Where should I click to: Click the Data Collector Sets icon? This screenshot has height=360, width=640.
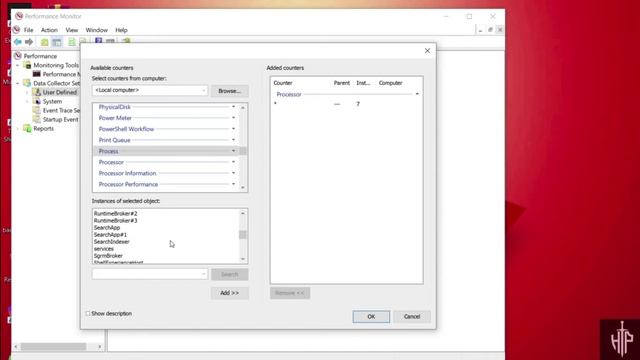[27, 83]
